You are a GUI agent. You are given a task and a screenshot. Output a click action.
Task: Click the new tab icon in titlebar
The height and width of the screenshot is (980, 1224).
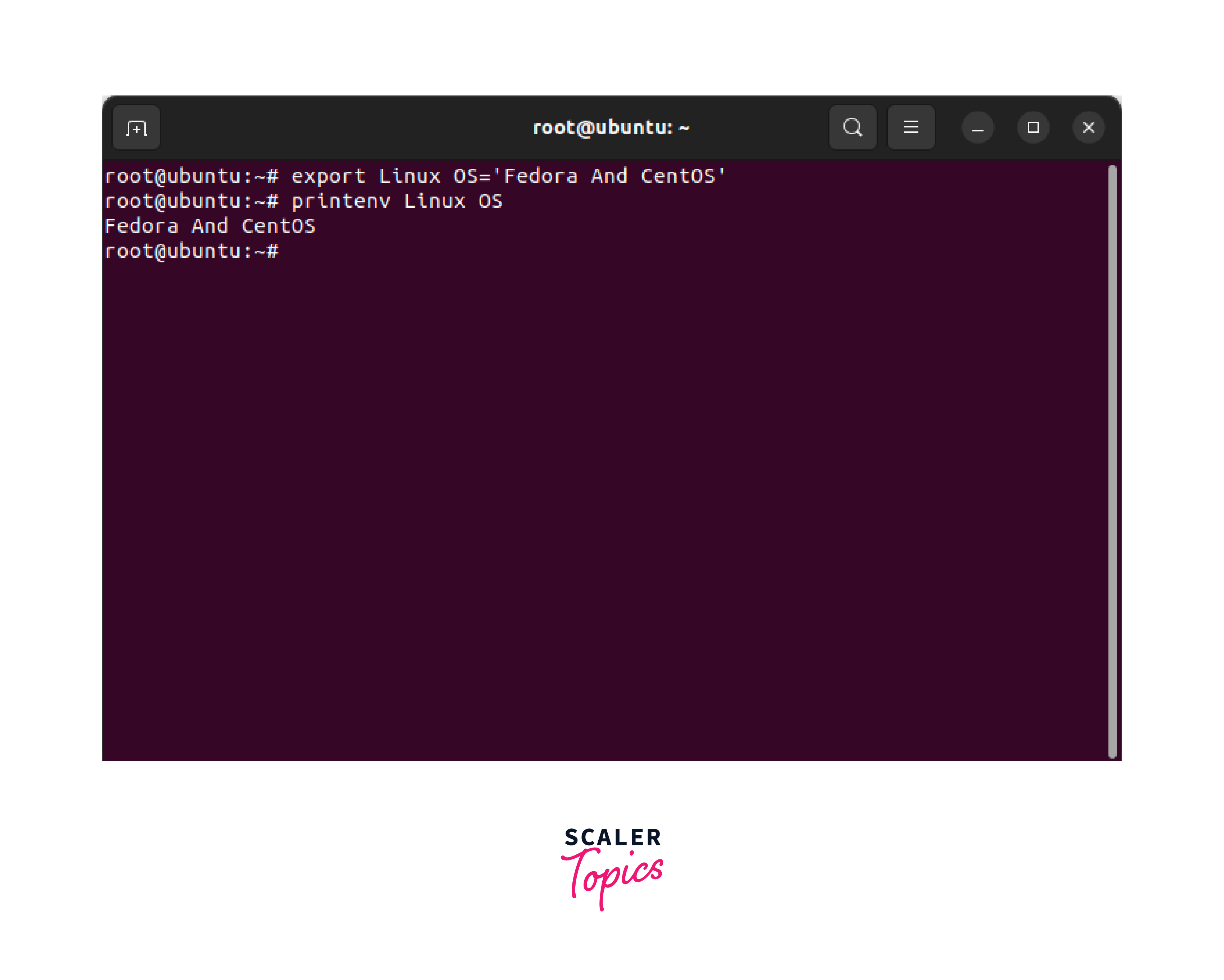coord(136,127)
